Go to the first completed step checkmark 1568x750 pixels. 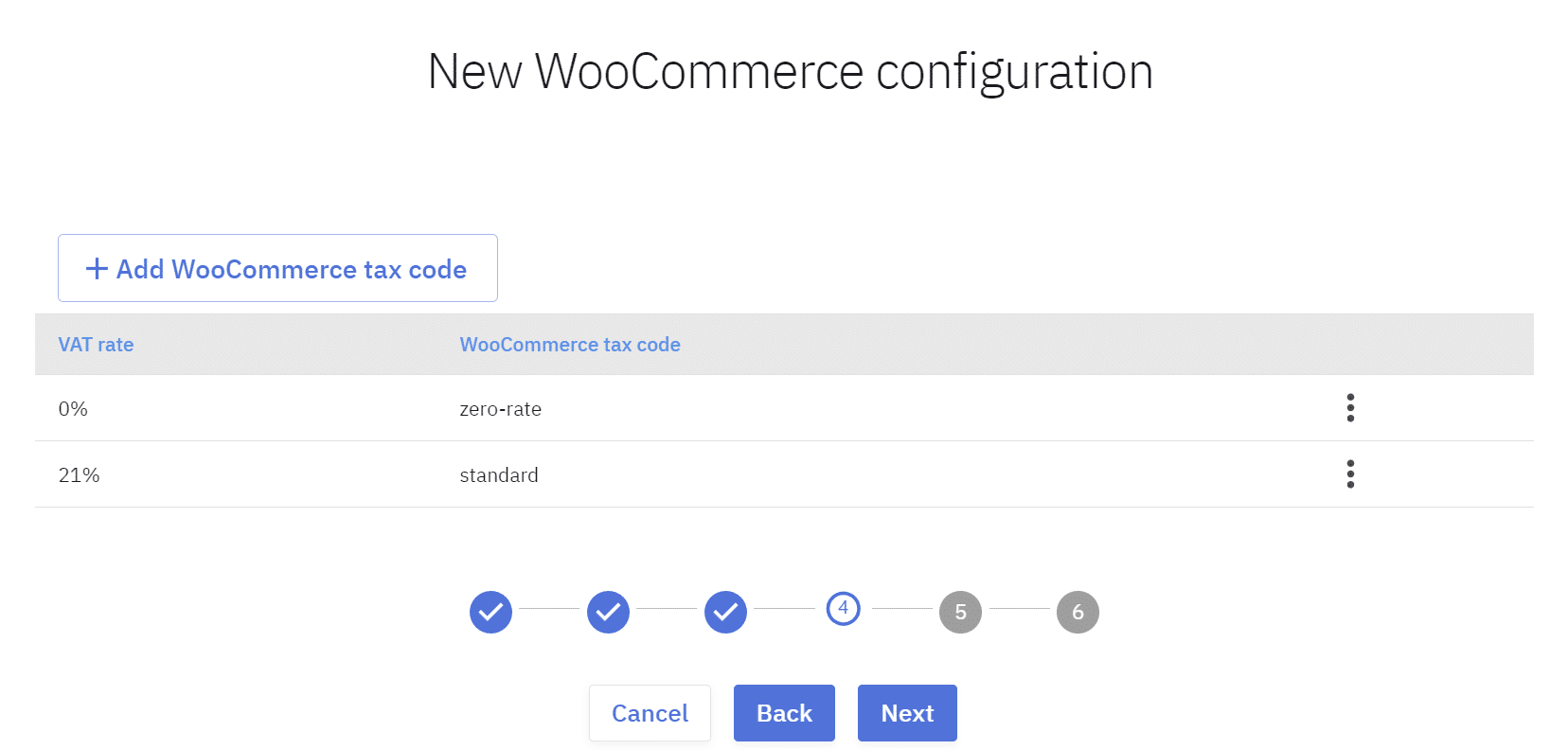click(490, 612)
